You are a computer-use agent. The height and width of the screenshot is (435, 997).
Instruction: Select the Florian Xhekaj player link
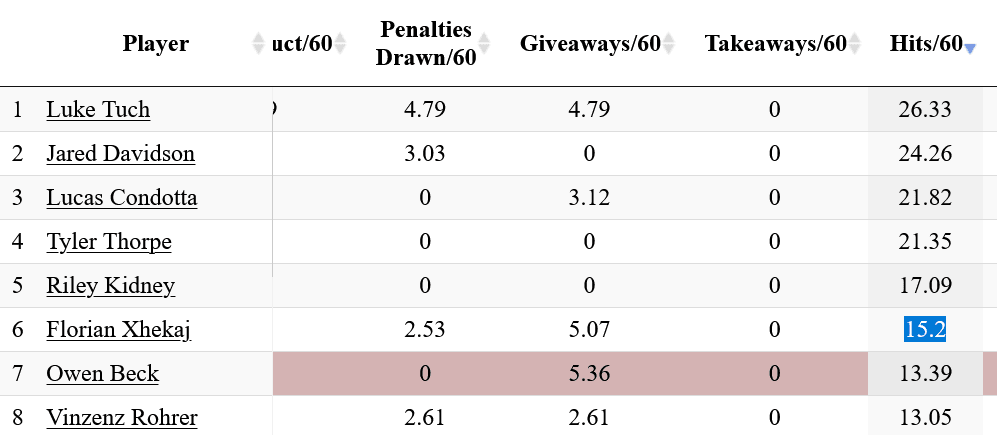click(117, 330)
